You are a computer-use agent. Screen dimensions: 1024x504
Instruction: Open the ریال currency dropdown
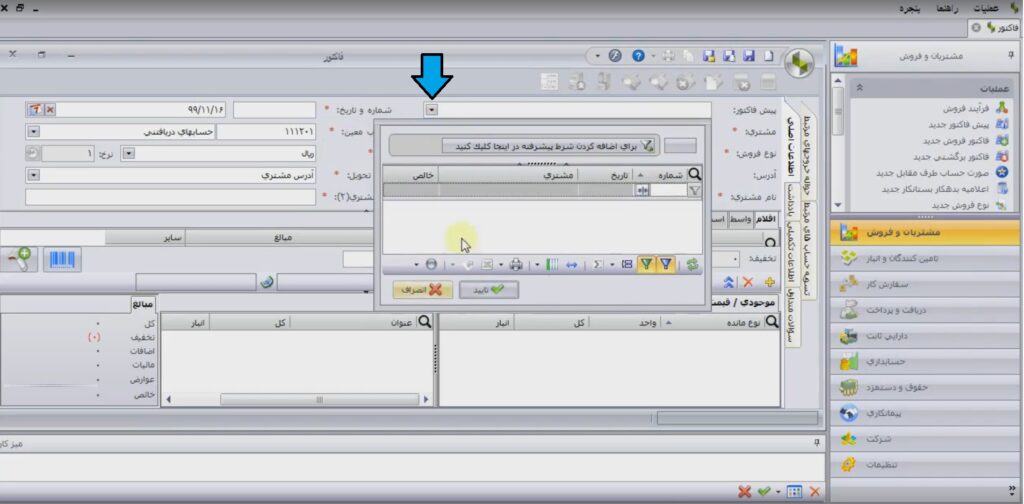coord(129,154)
